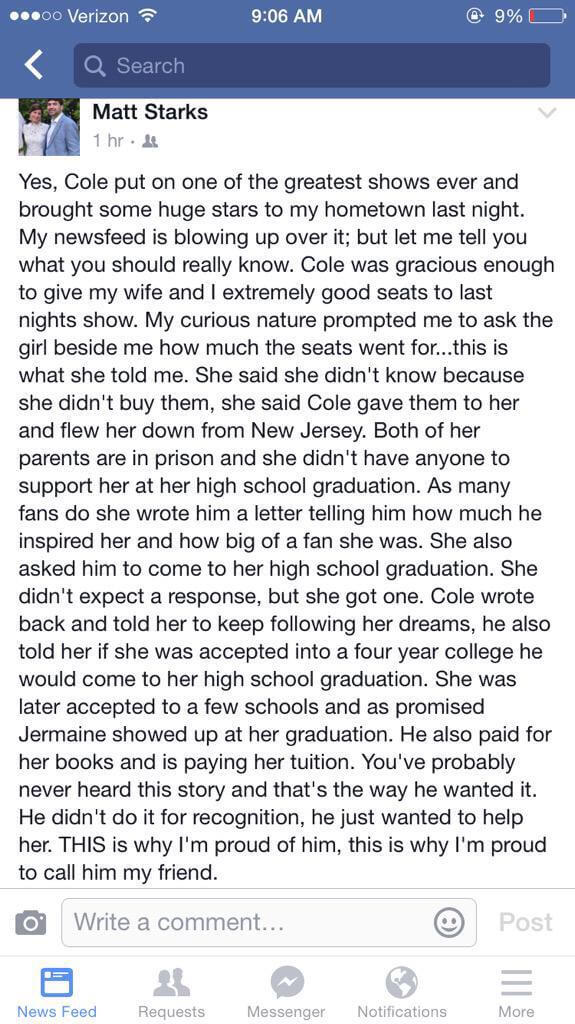The width and height of the screenshot is (575, 1024).
Task: Click the Write a comment field
Action: point(269,922)
